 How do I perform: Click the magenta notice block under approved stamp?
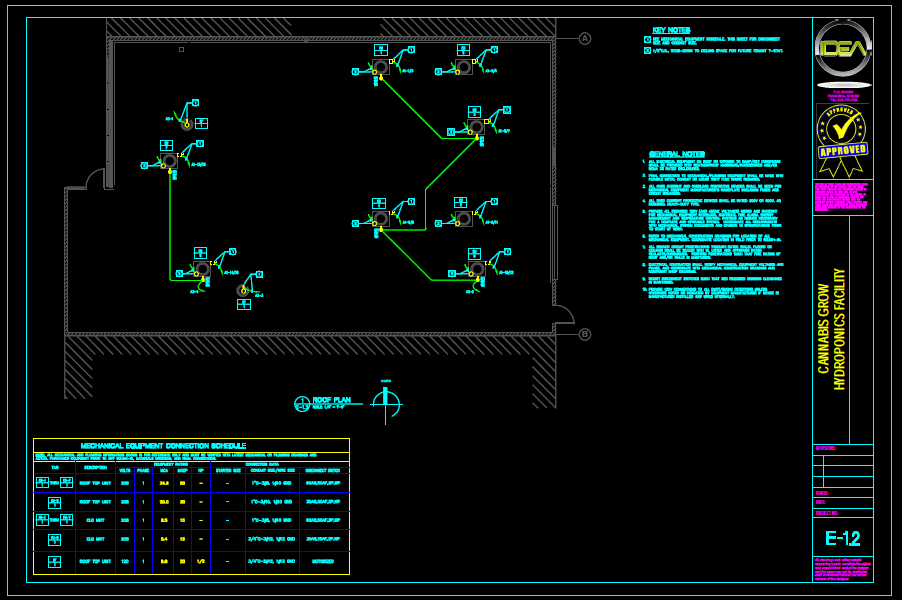[842, 197]
